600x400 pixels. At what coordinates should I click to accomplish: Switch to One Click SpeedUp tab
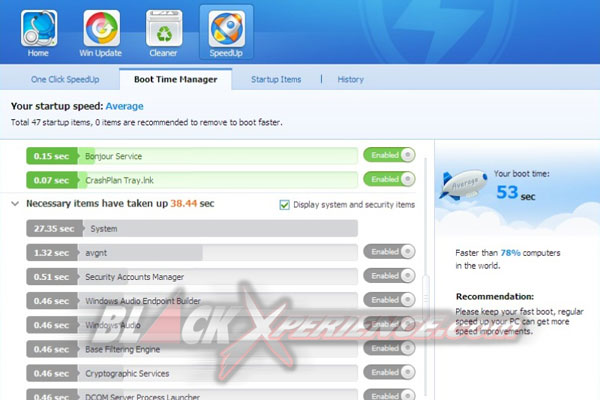pyautogui.click(x=65, y=80)
